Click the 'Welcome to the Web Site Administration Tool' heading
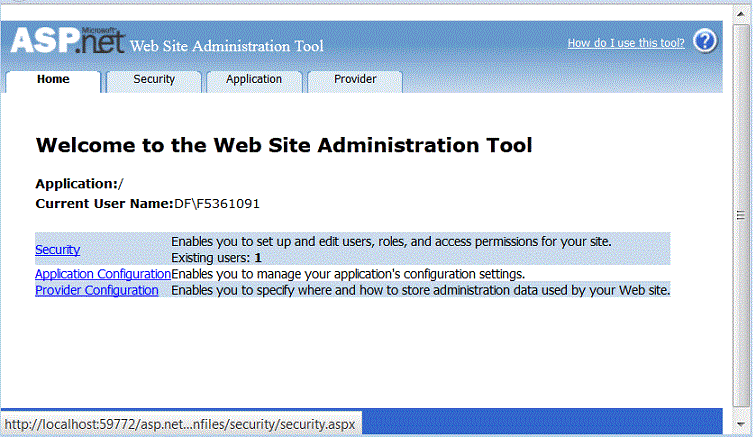The height and width of the screenshot is (437, 756). tap(284, 145)
